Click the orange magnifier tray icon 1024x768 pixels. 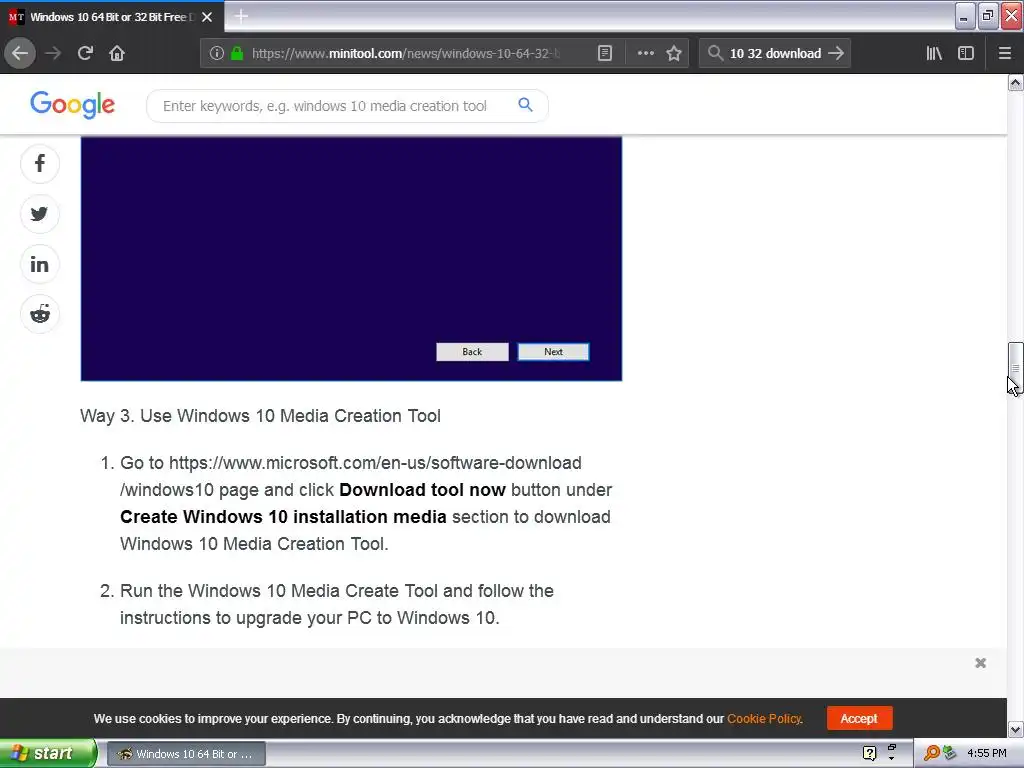(931, 753)
